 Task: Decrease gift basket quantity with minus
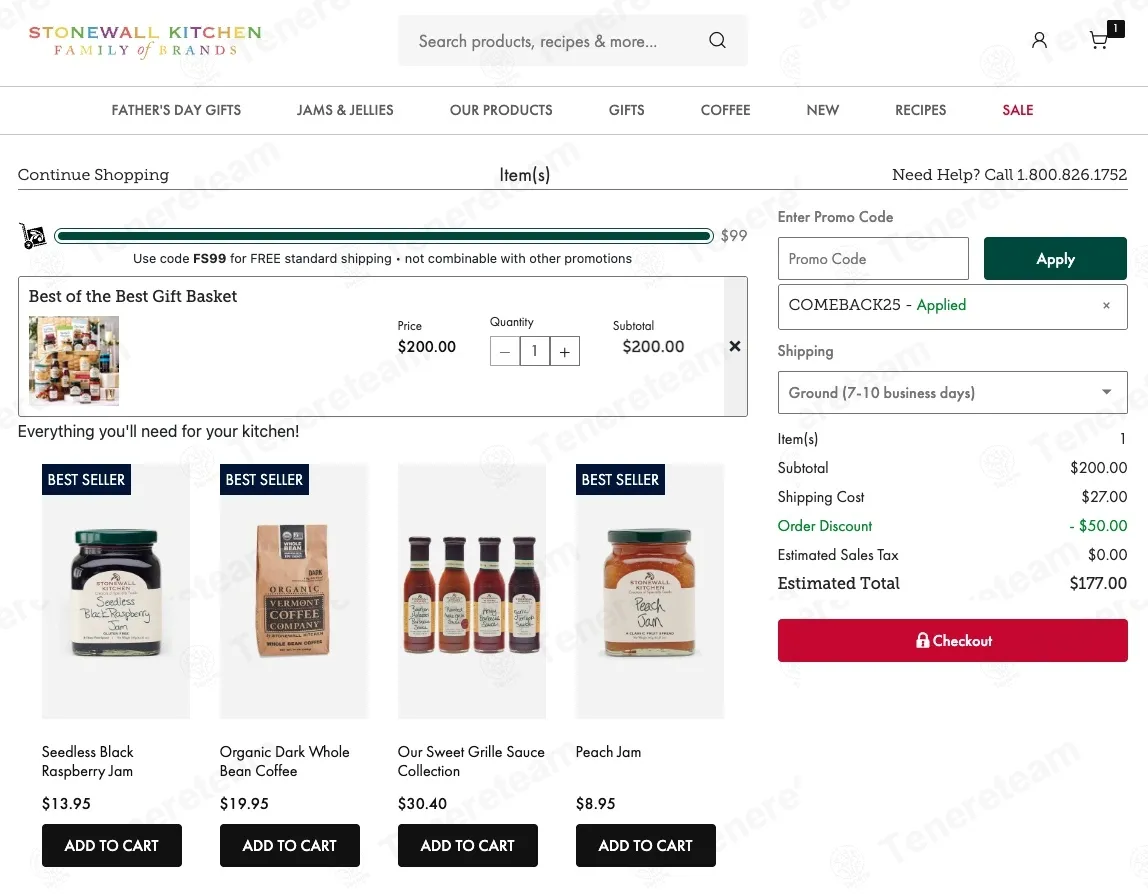[x=504, y=351]
